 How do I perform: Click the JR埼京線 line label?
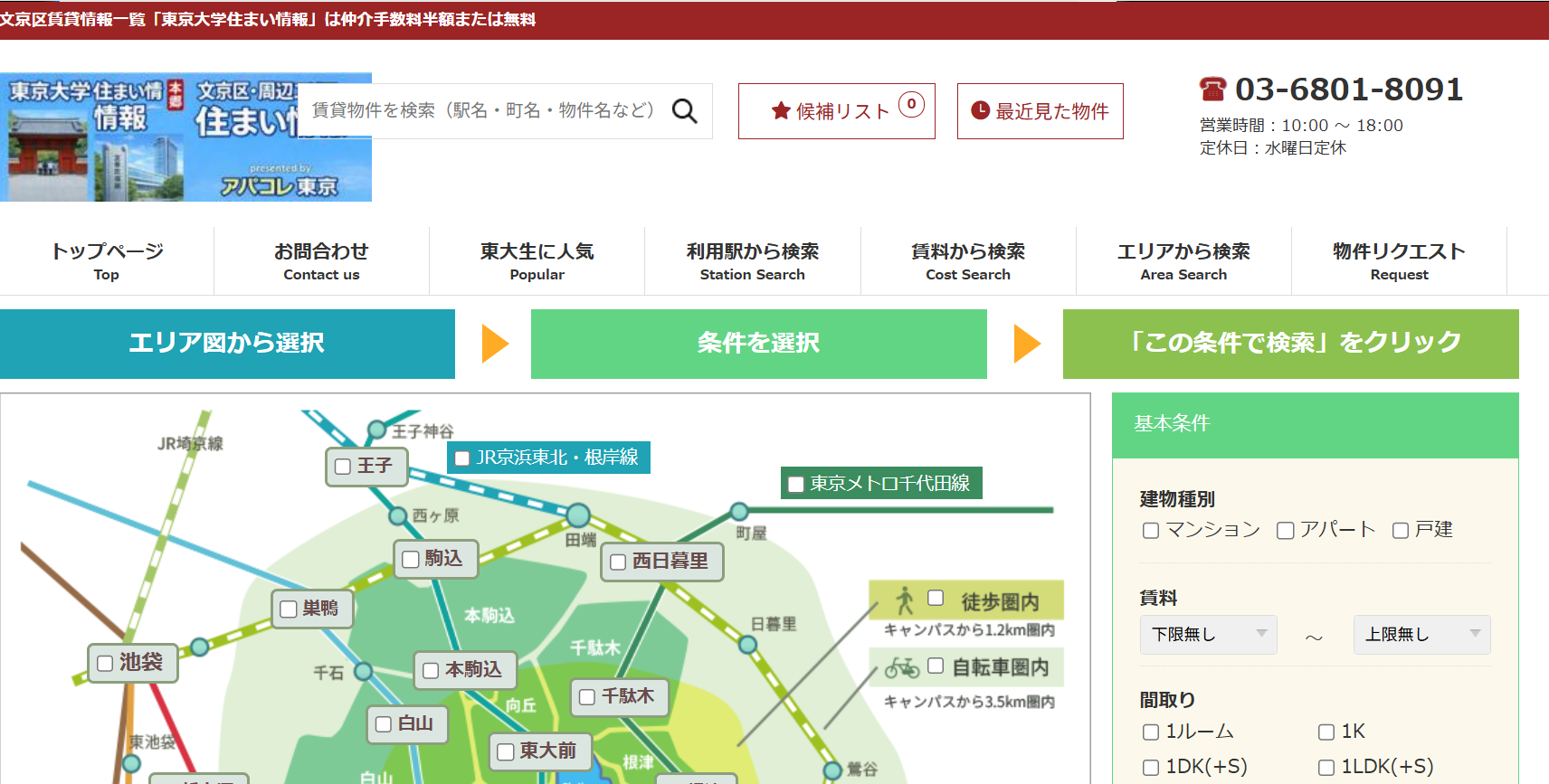pos(190,443)
